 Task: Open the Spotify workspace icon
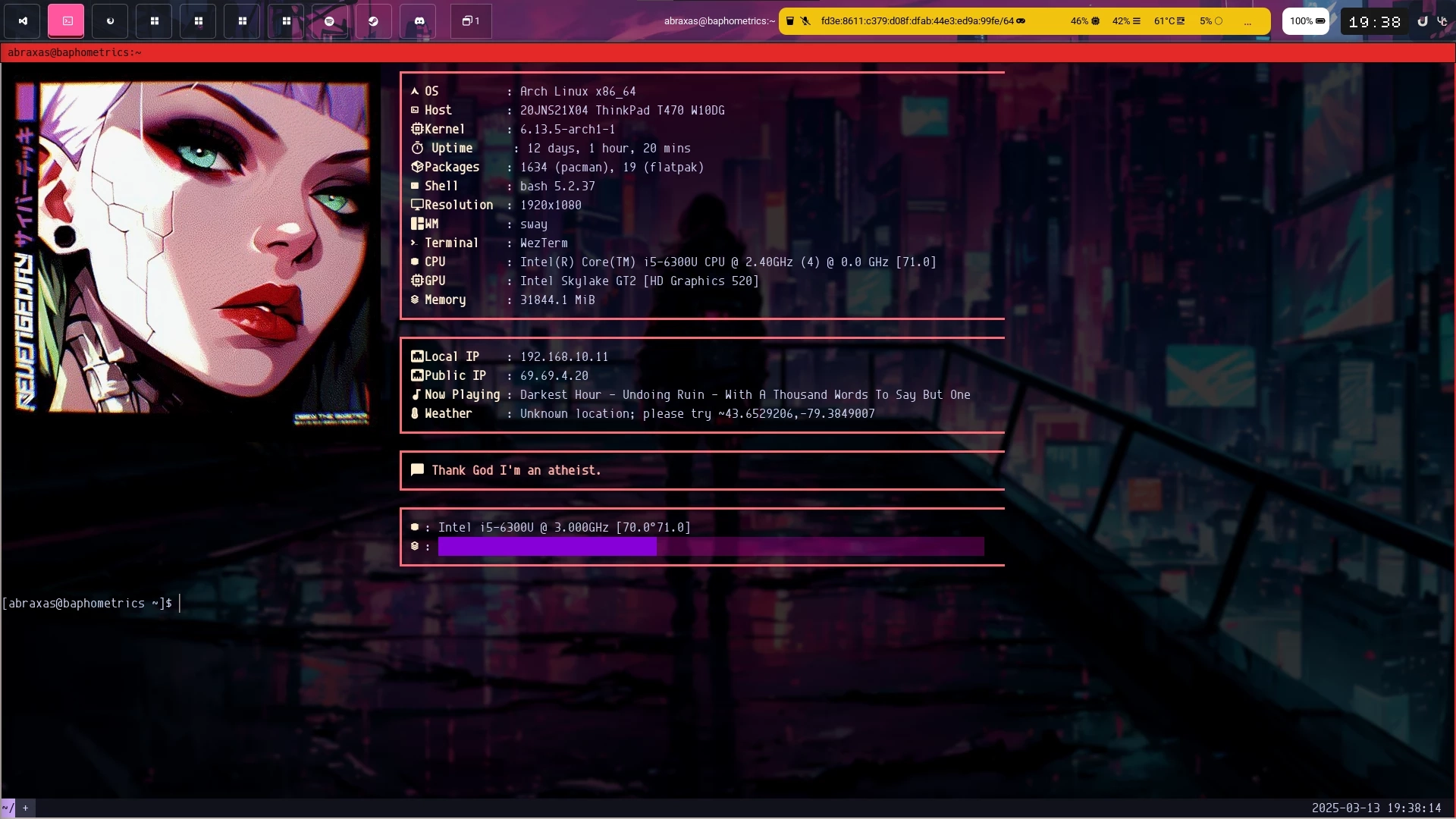tap(329, 21)
